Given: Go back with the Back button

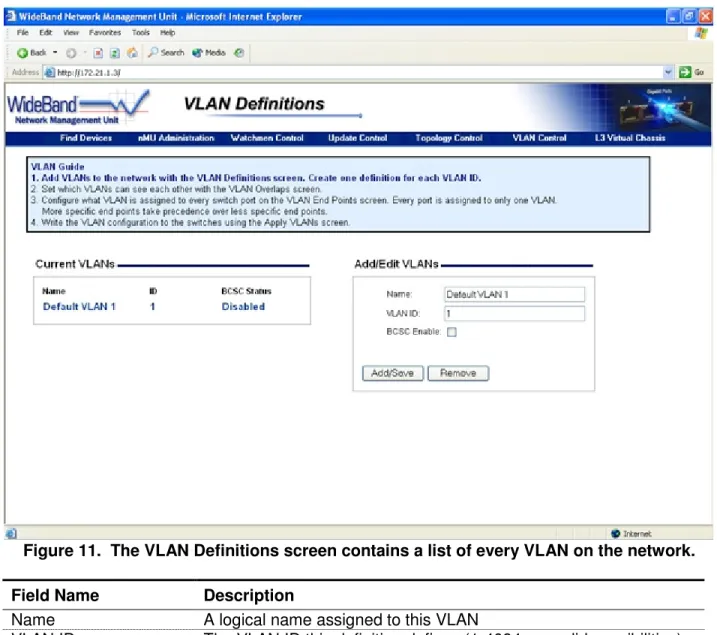Looking at the screenshot, I should [x=31, y=53].
